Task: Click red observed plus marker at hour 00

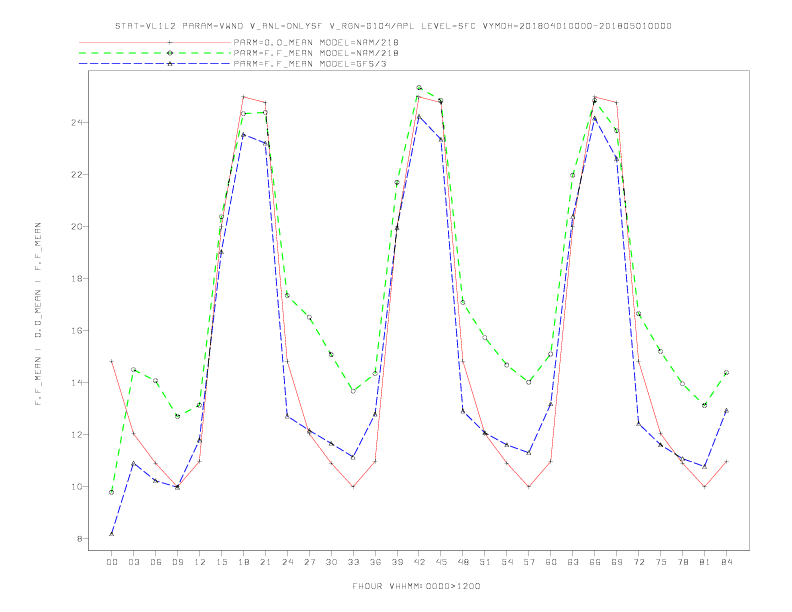Action: tap(112, 362)
